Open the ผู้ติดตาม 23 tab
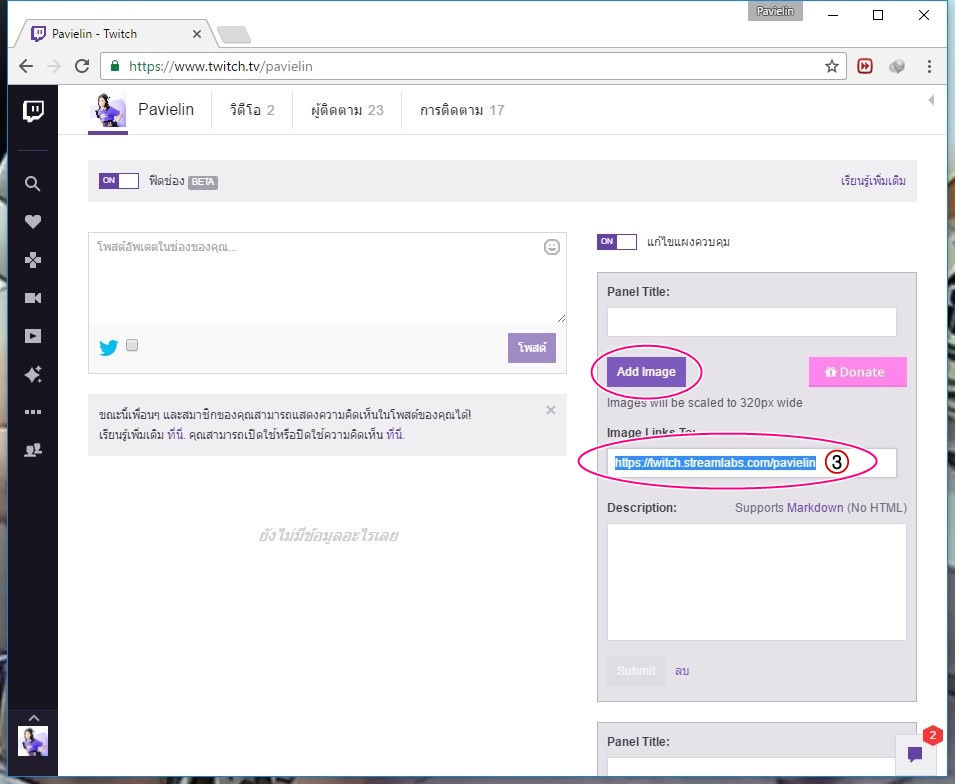Image resolution: width=955 pixels, height=784 pixels. tap(347, 110)
